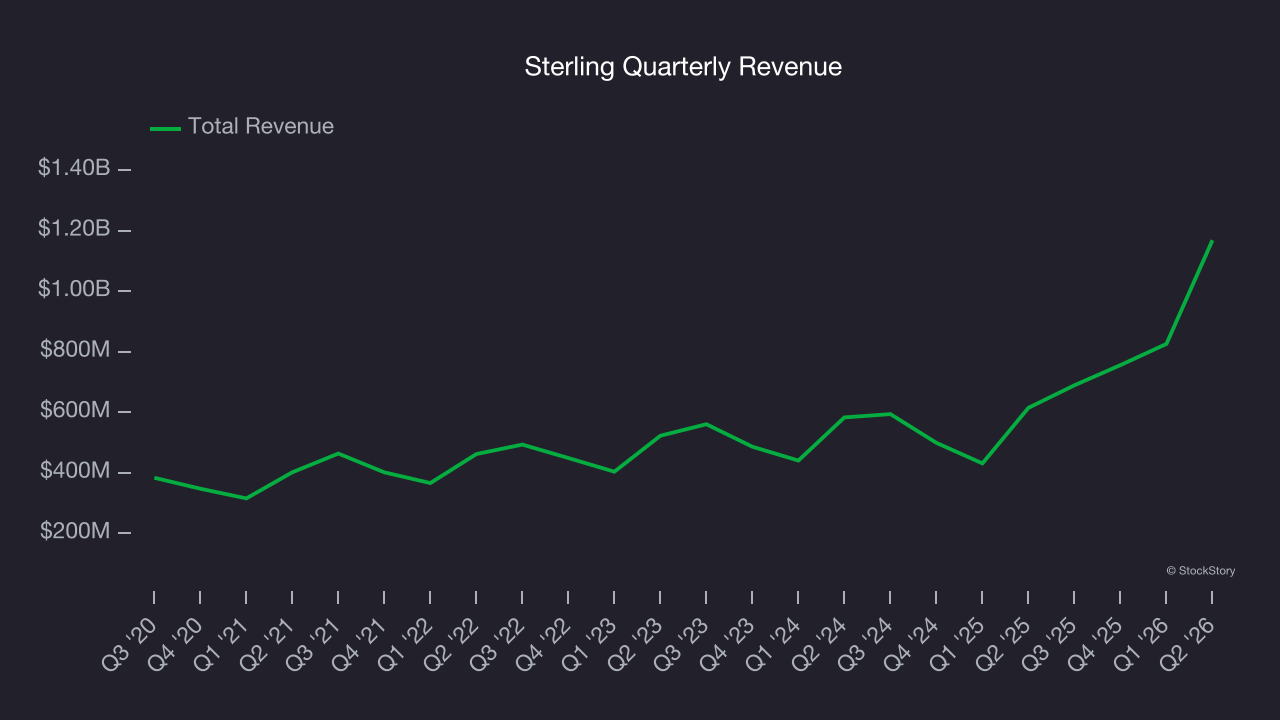The height and width of the screenshot is (720, 1280).
Task: Pick the "Q2 '21" x-axis label
Action: (x=269, y=643)
